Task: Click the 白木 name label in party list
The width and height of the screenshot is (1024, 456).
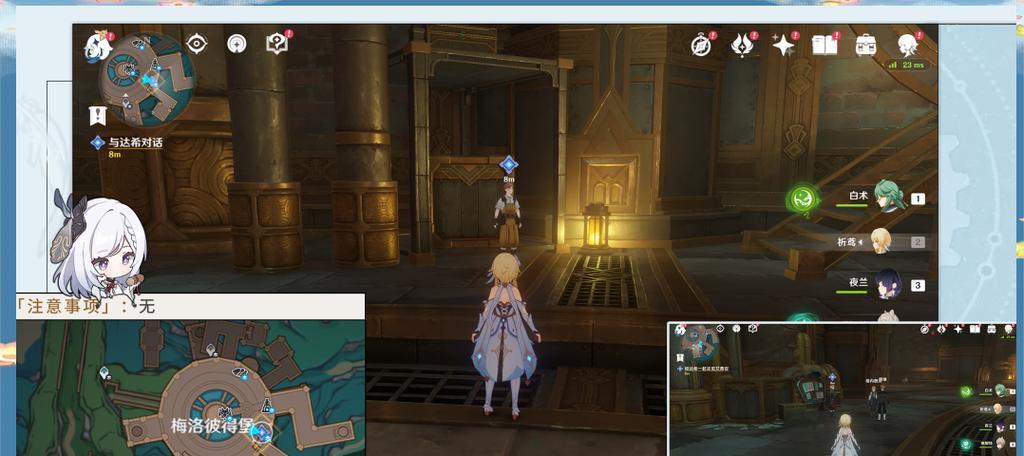Action: pyautogui.click(x=859, y=195)
